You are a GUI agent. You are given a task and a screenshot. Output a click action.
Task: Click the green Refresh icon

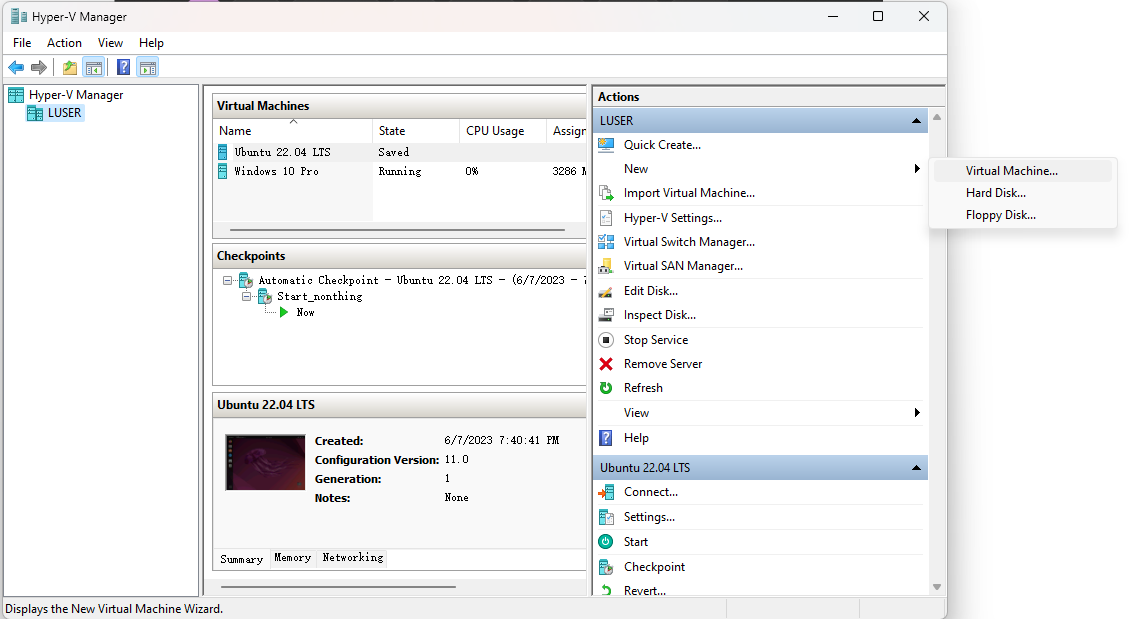[606, 388]
